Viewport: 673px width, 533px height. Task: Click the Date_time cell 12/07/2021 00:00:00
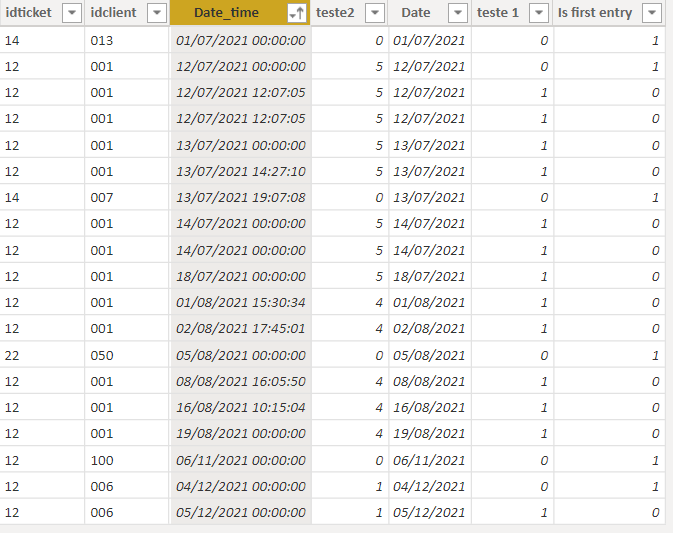(241, 67)
